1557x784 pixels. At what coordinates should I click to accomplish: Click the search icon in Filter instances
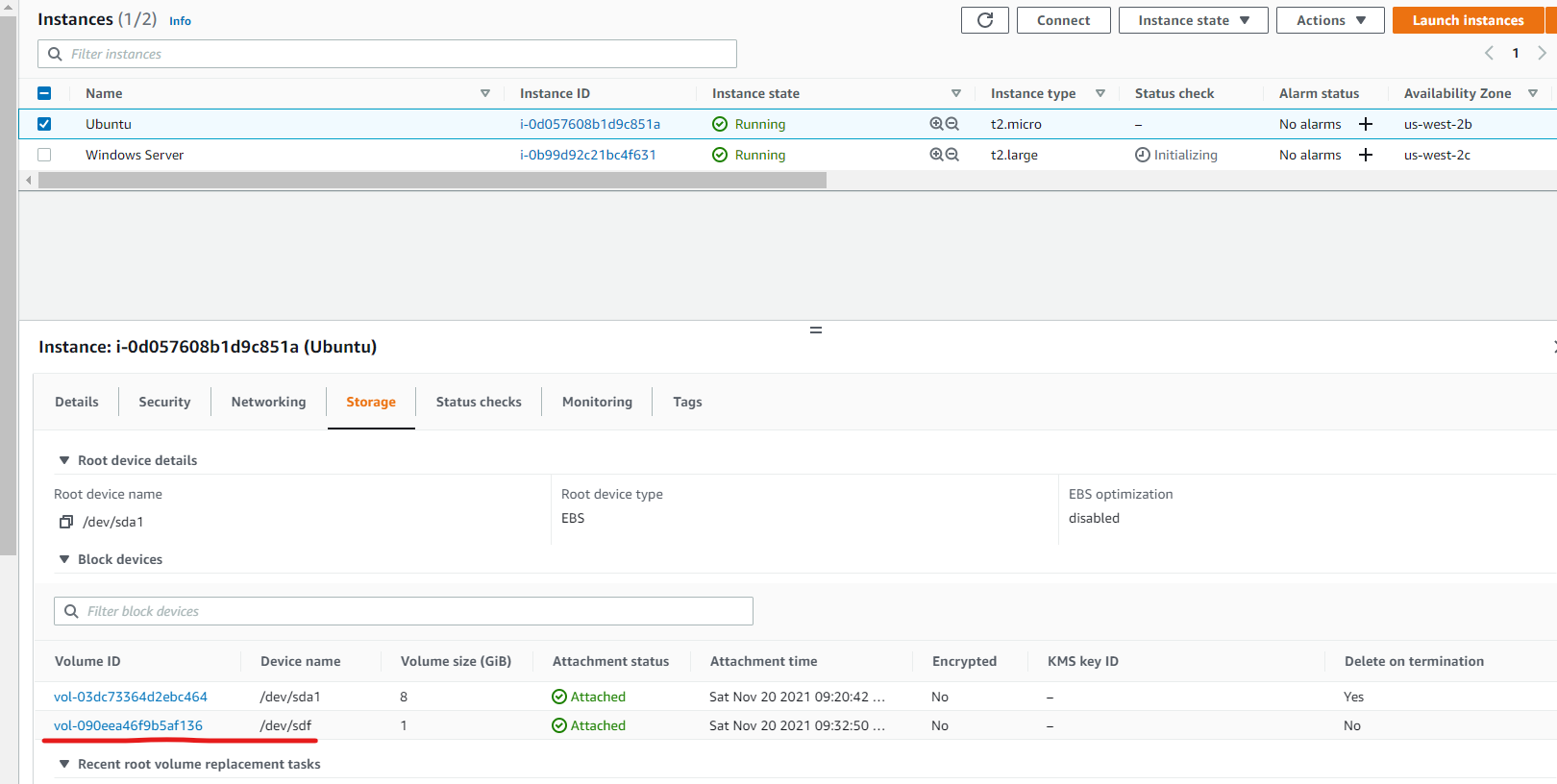click(55, 54)
